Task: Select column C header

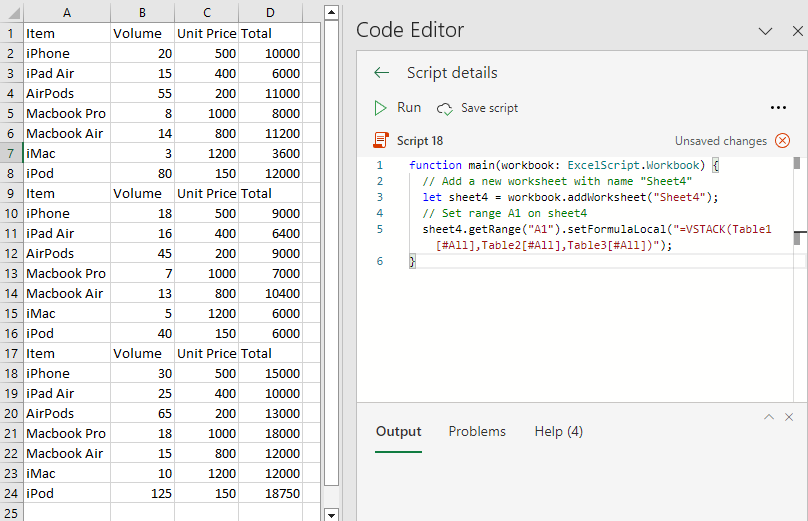Action: pos(207,13)
